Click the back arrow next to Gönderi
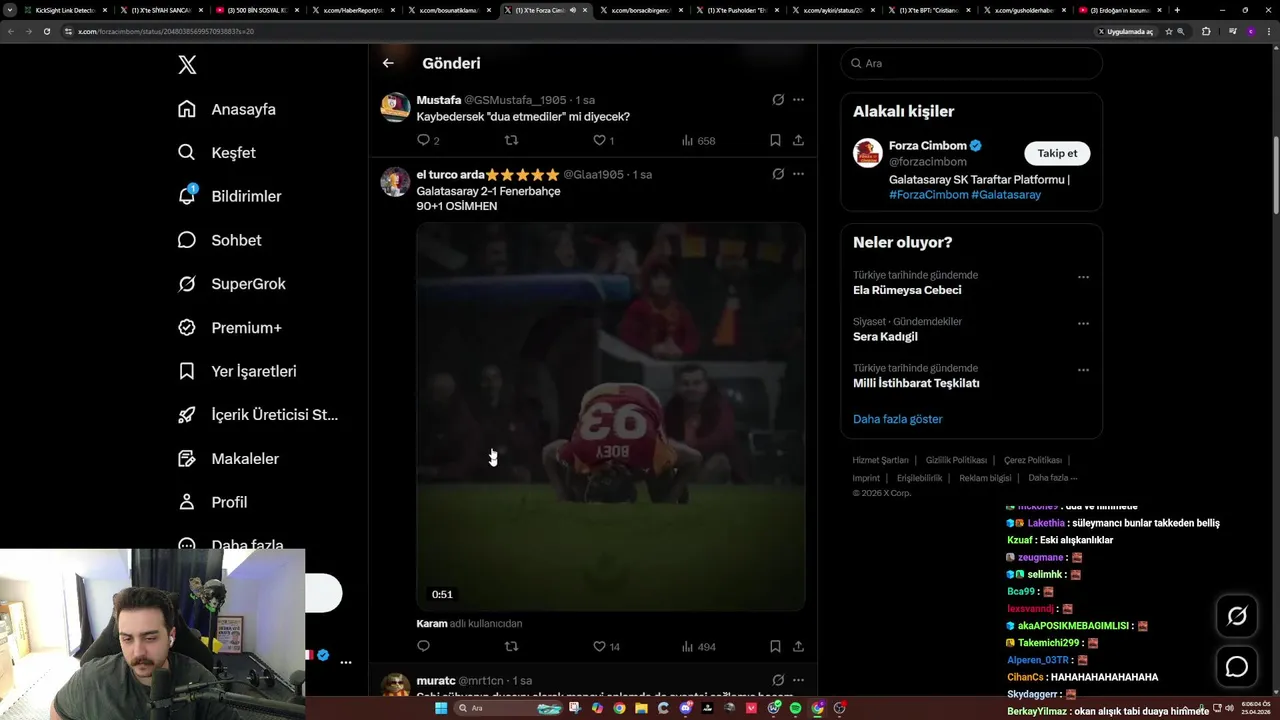 pyautogui.click(x=388, y=63)
